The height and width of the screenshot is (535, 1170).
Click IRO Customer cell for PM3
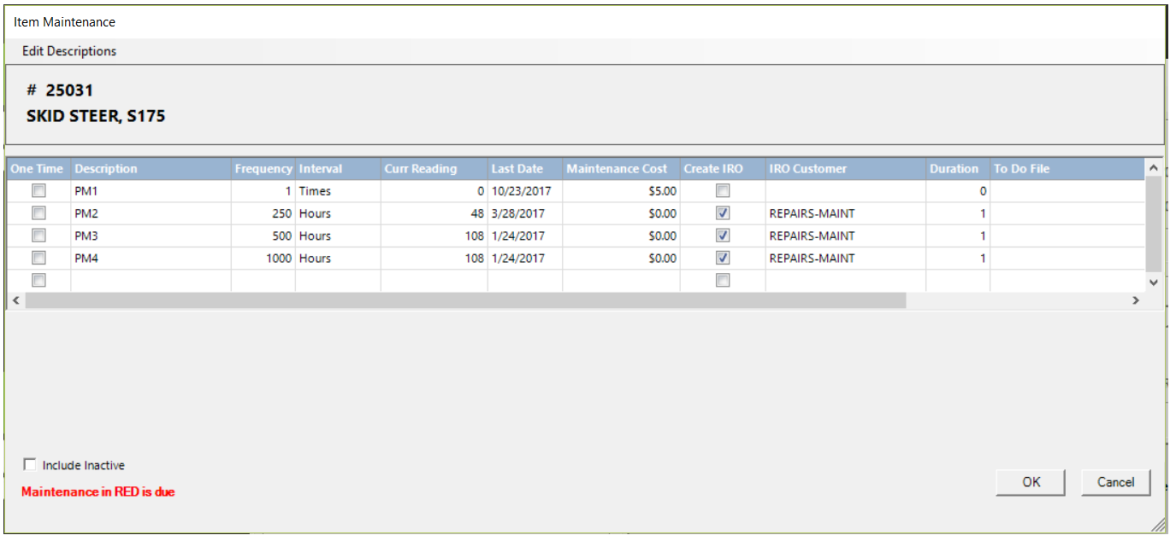pos(845,236)
